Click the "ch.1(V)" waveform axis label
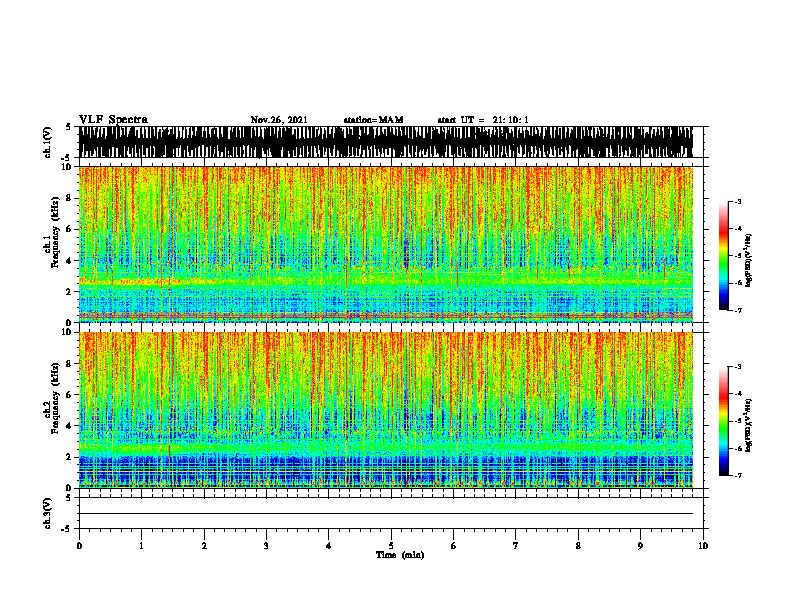The height and width of the screenshot is (612, 792). pyautogui.click(x=47, y=142)
